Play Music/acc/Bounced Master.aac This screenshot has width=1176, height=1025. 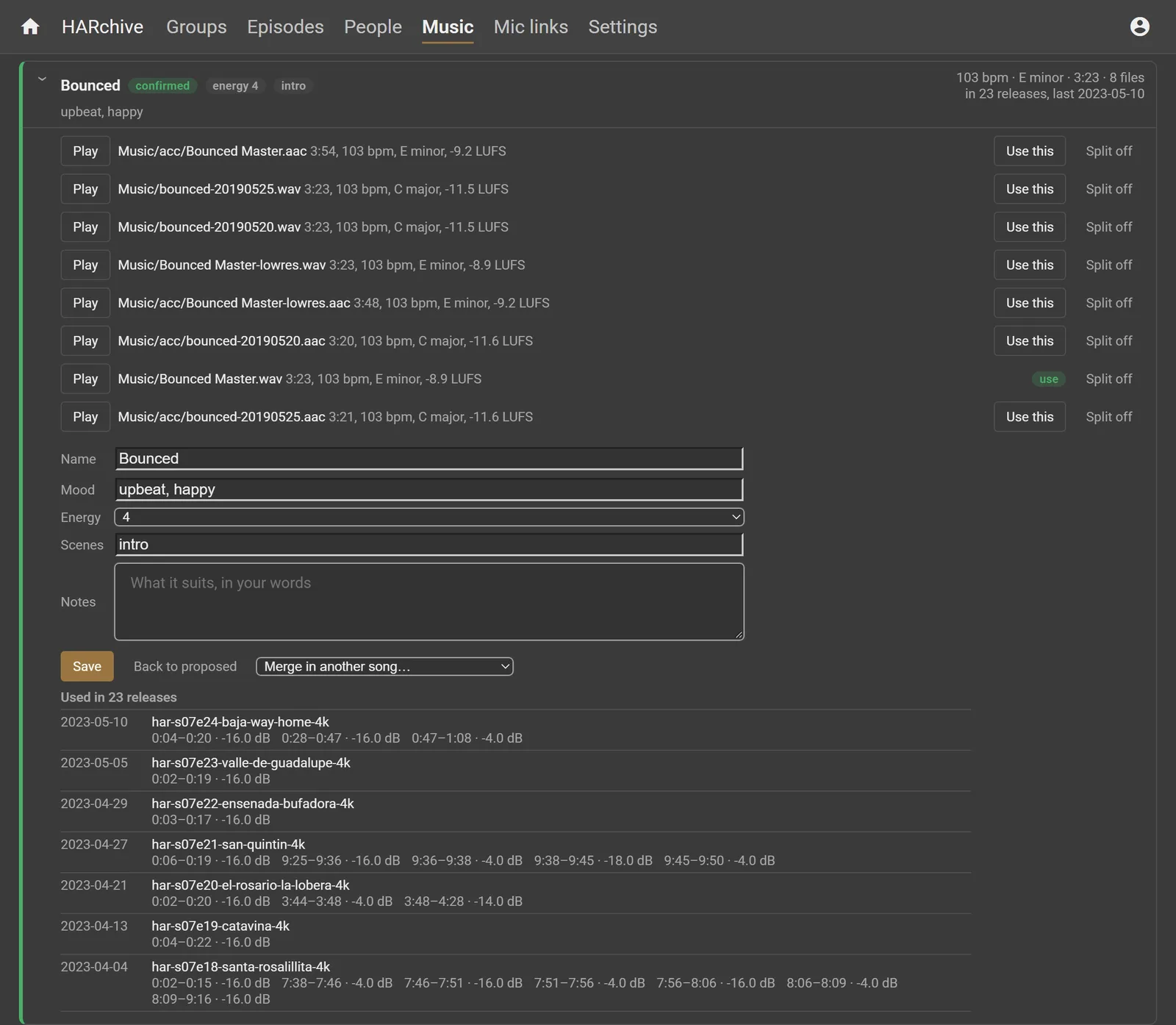85,151
